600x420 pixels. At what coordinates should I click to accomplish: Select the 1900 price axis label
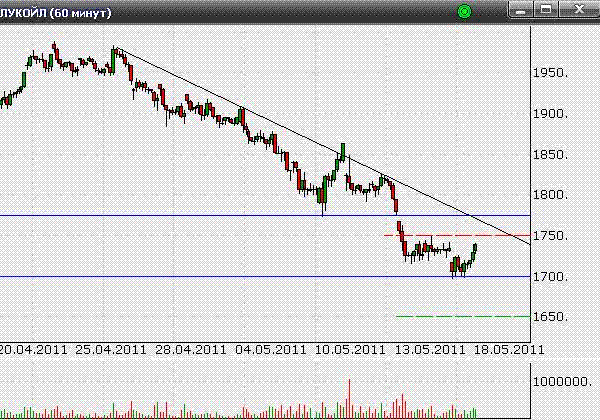[551, 114]
